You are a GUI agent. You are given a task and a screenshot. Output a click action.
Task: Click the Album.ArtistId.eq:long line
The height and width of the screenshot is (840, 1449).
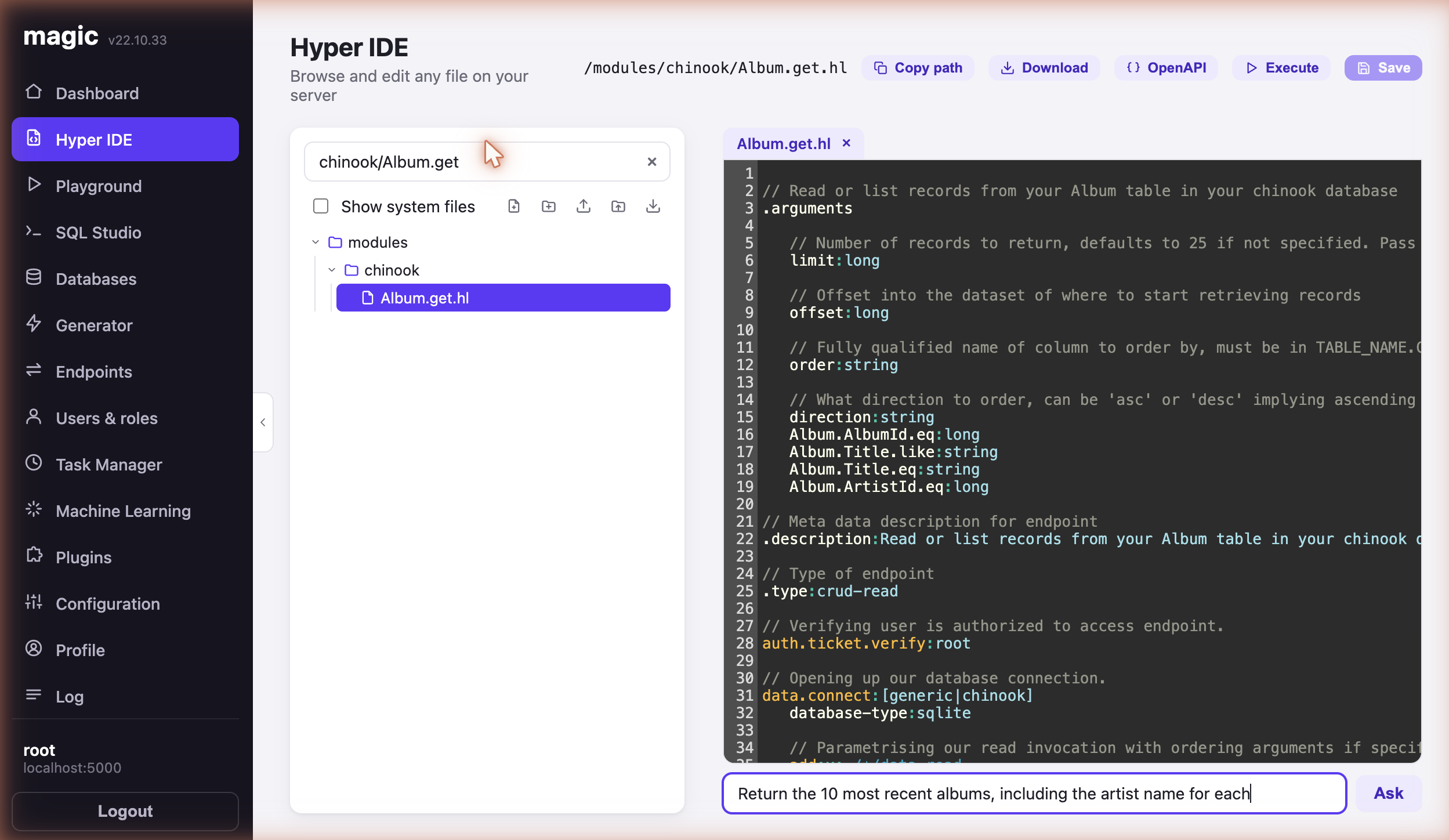[x=889, y=487]
